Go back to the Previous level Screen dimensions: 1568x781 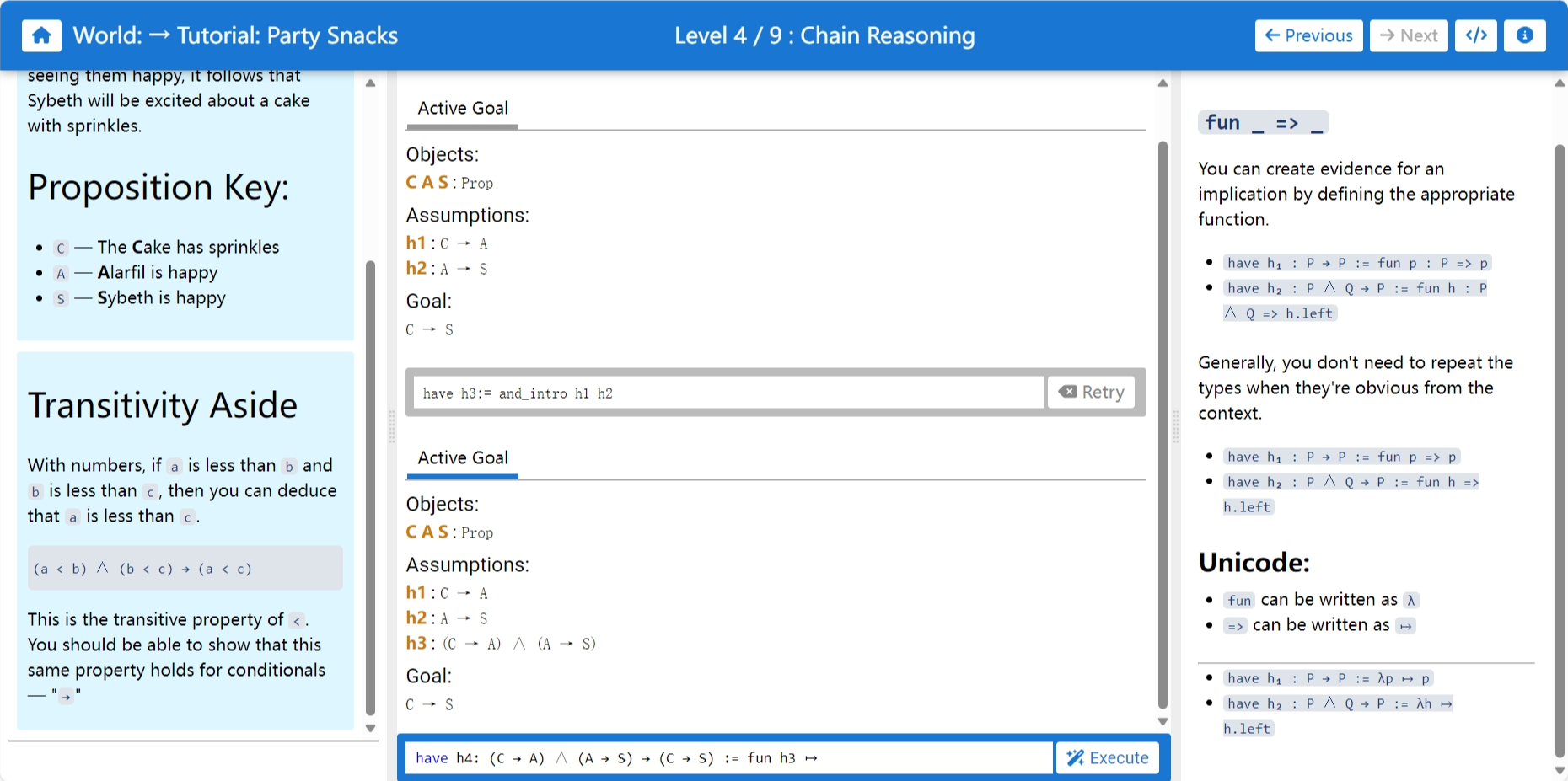pos(1308,35)
